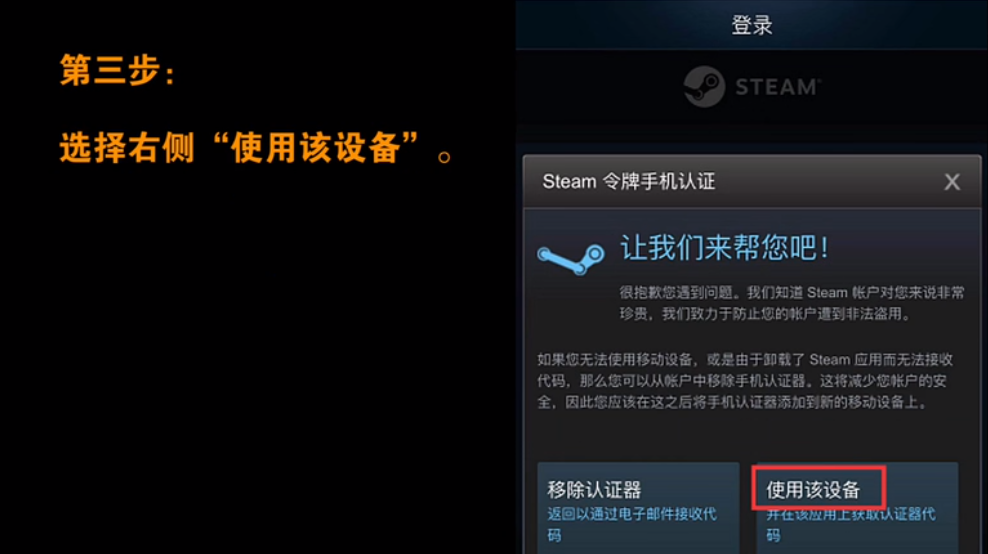Image resolution: width=988 pixels, height=554 pixels.
Task: Click the small 码 under 返回以通过电子邮件
Action: (554, 535)
